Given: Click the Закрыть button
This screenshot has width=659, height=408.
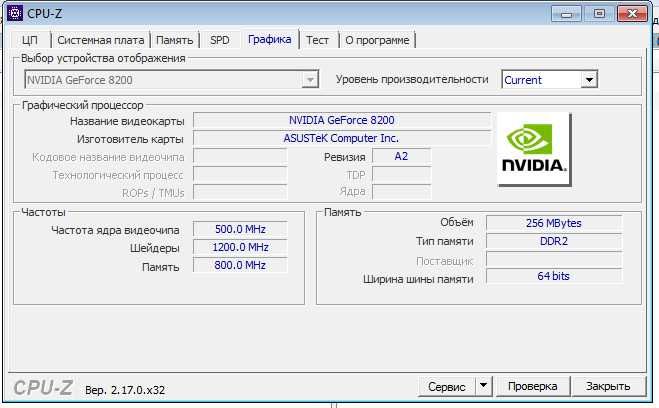Looking at the screenshot, I should [x=608, y=386].
